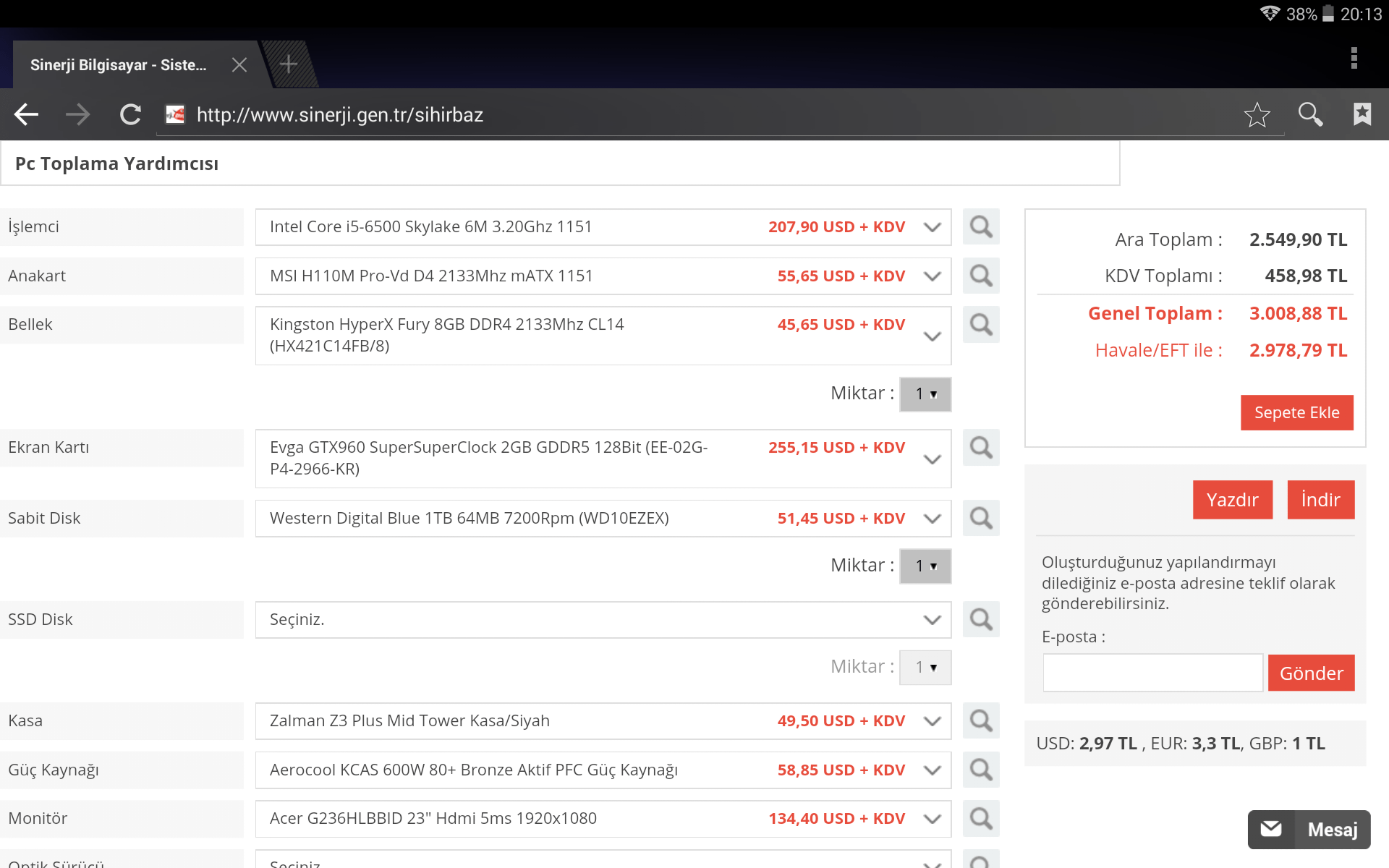Switch to the Sinerji Bilgisayar tab
Image resolution: width=1389 pixels, height=868 pixels.
118,64
